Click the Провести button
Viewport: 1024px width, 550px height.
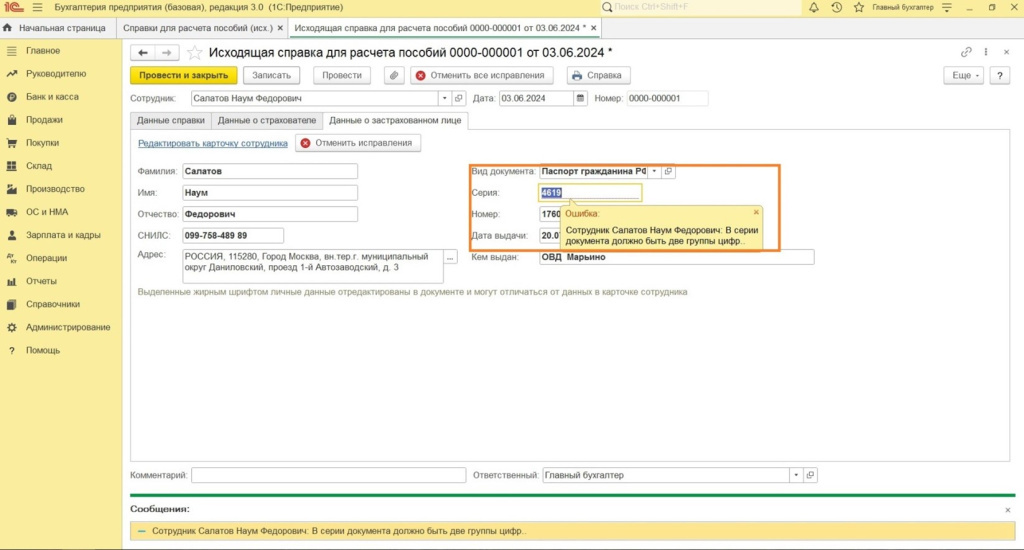click(342, 75)
